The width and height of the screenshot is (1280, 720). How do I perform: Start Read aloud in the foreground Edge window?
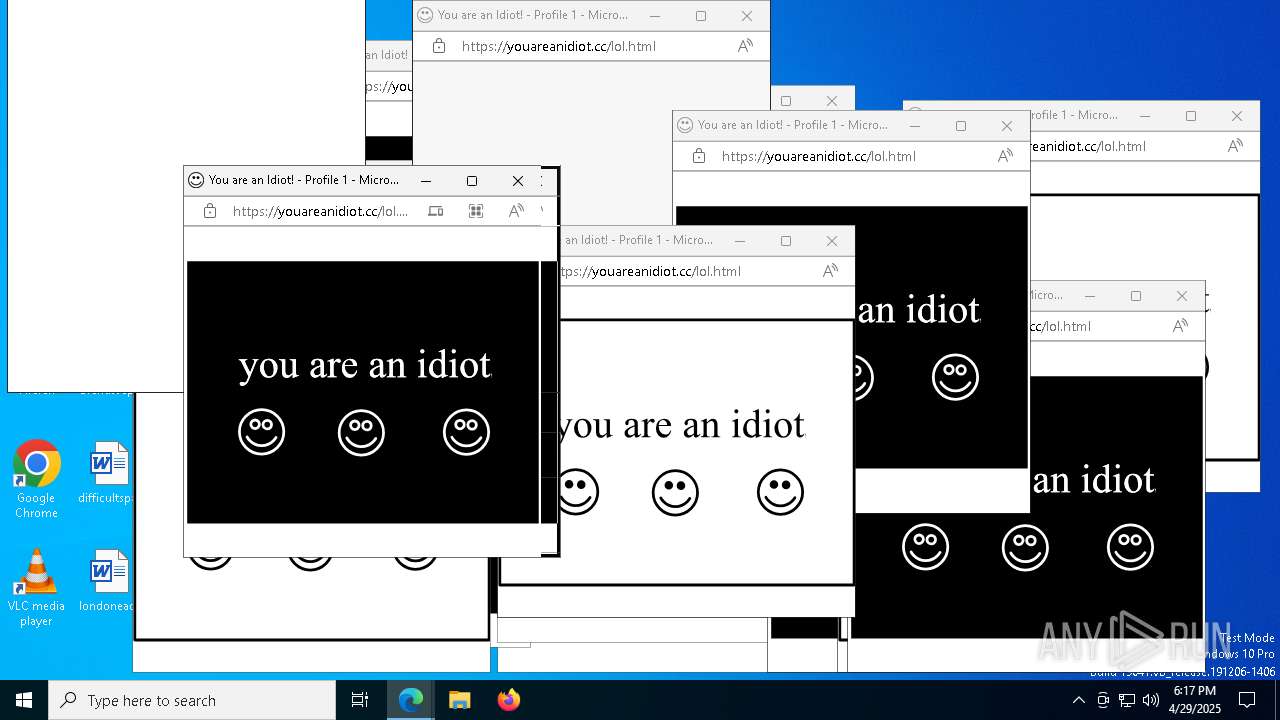pyautogui.click(x=516, y=211)
